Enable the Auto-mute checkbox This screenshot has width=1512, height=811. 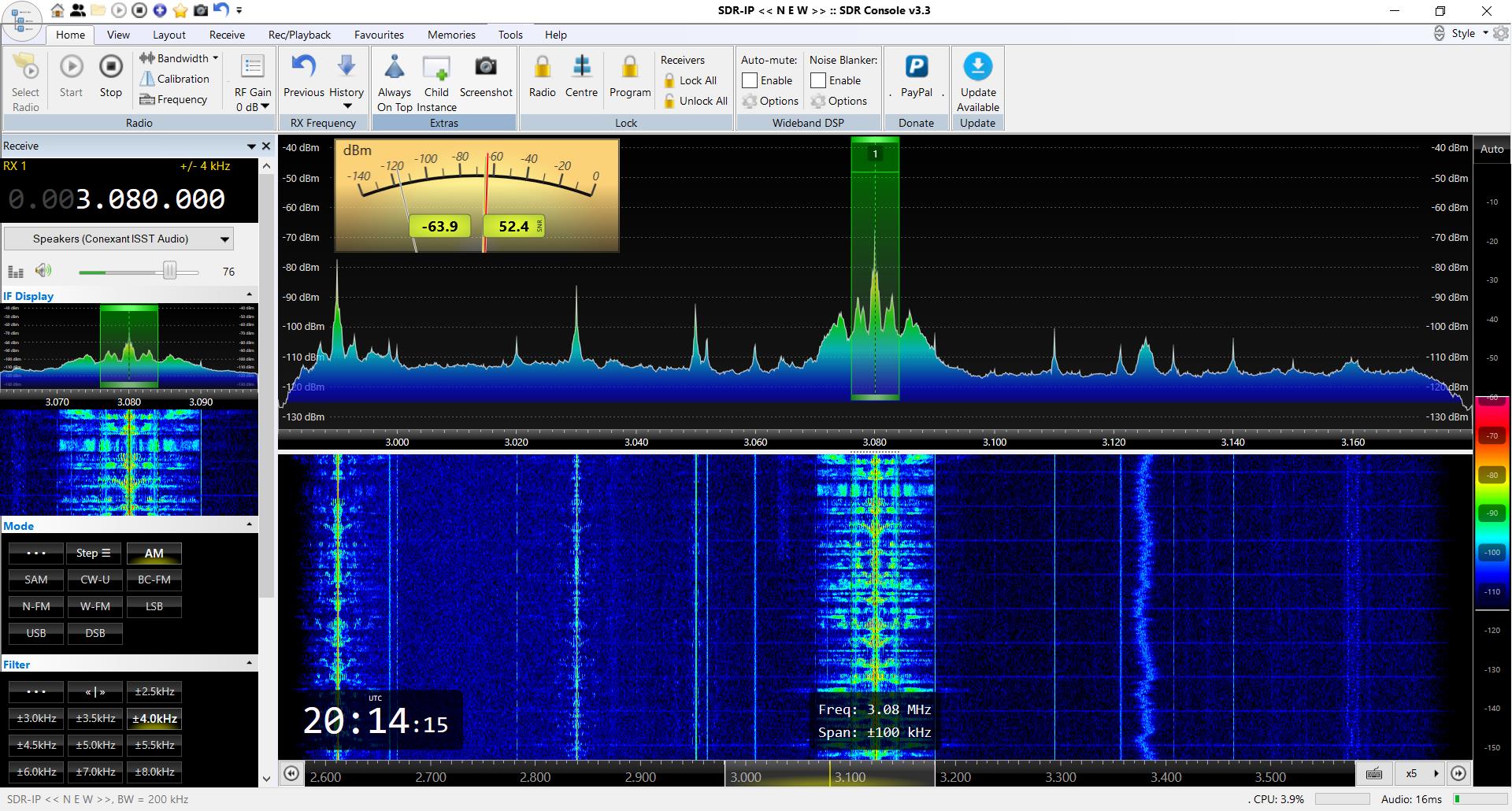(750, 80)
